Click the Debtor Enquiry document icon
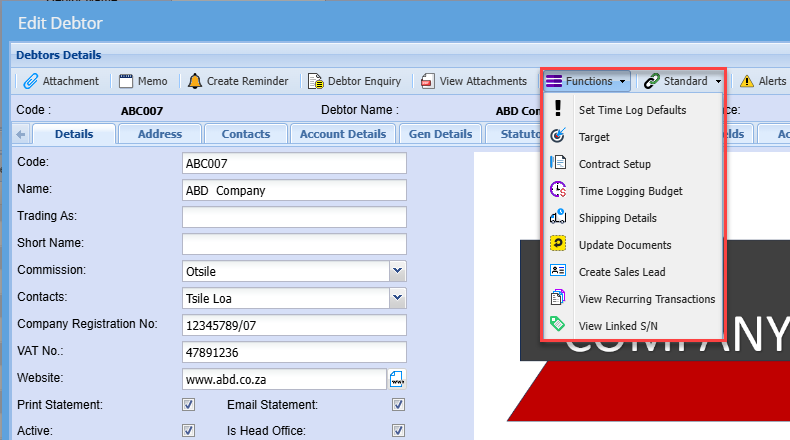The image size is (790, 440). pyautogui.click(x=315, y=81)
